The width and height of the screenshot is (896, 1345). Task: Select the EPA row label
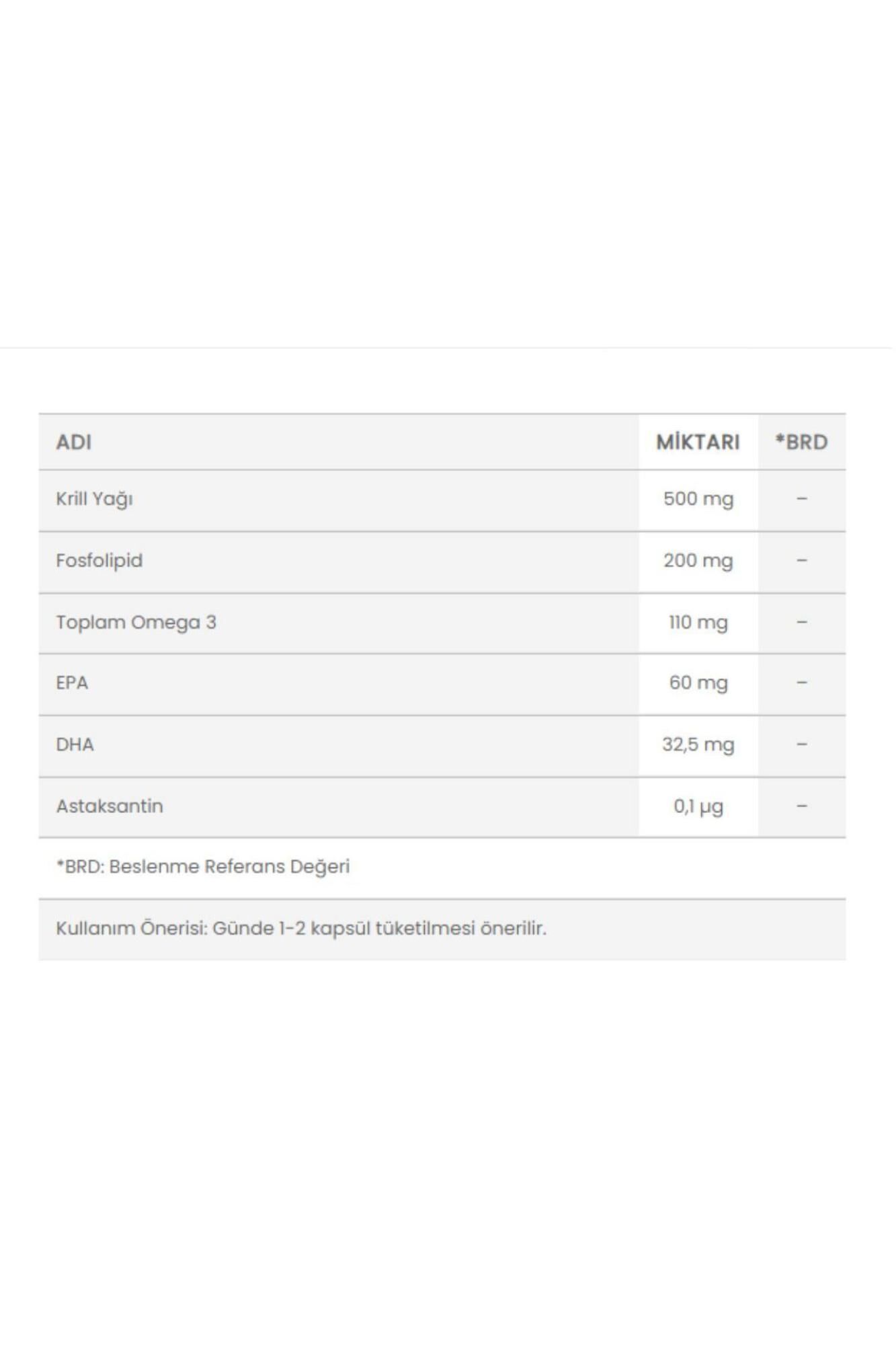(72, 683)
